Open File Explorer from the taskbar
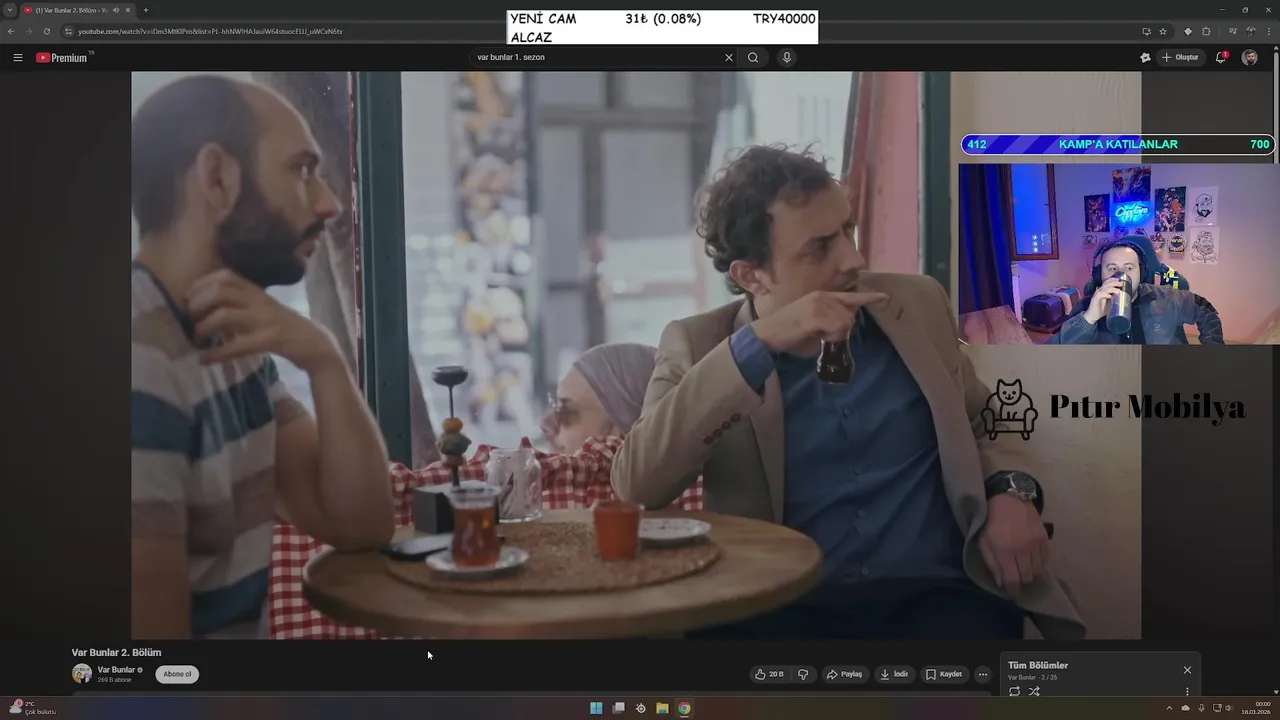1280x720 pixels. coord(662,708)
